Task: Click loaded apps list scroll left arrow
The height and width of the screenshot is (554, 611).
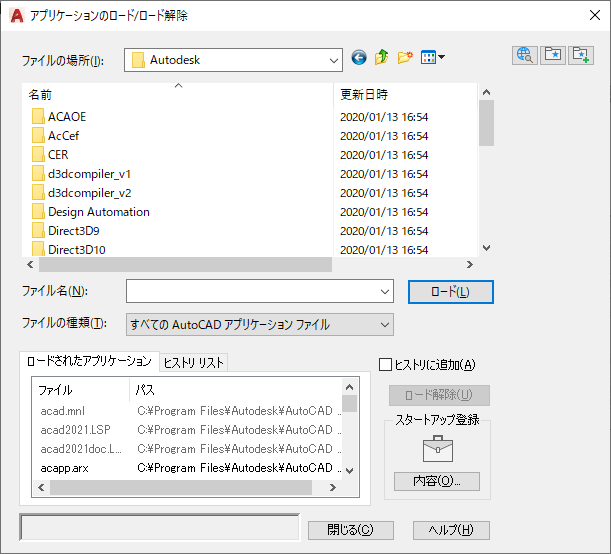Action: (x=41, y=487)
